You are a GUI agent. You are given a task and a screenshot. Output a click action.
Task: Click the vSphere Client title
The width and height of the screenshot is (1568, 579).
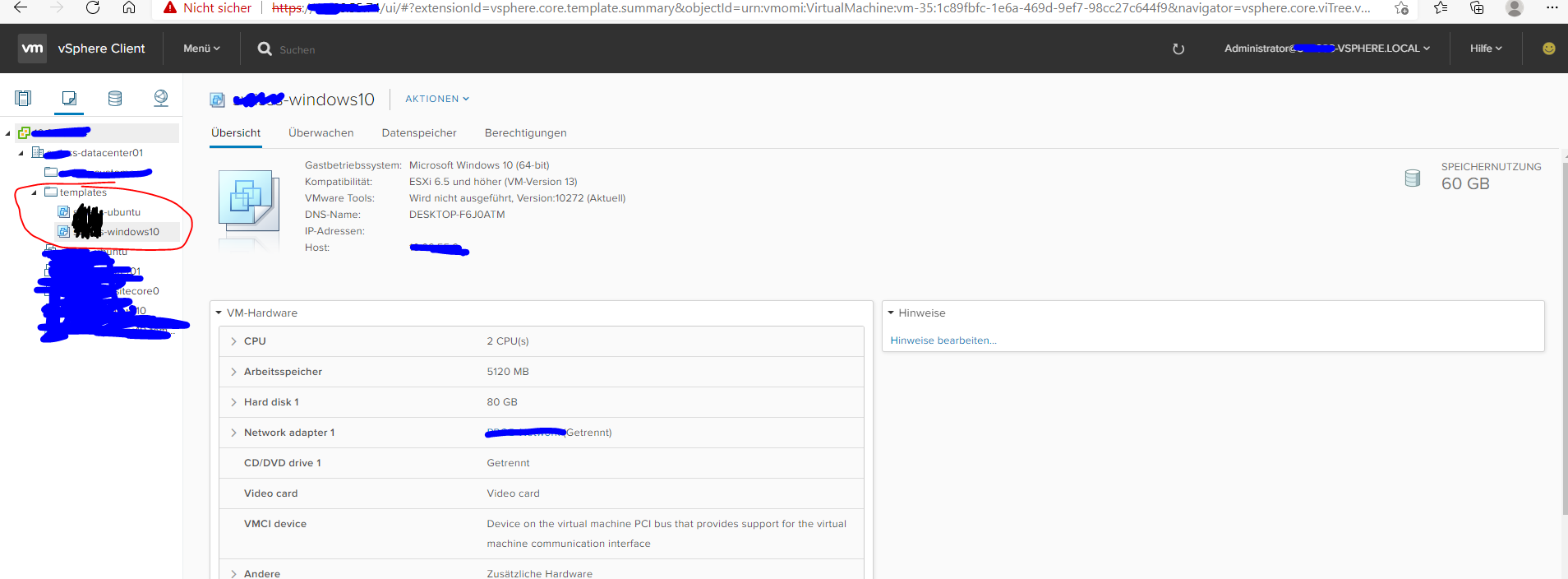pos(101,49)
